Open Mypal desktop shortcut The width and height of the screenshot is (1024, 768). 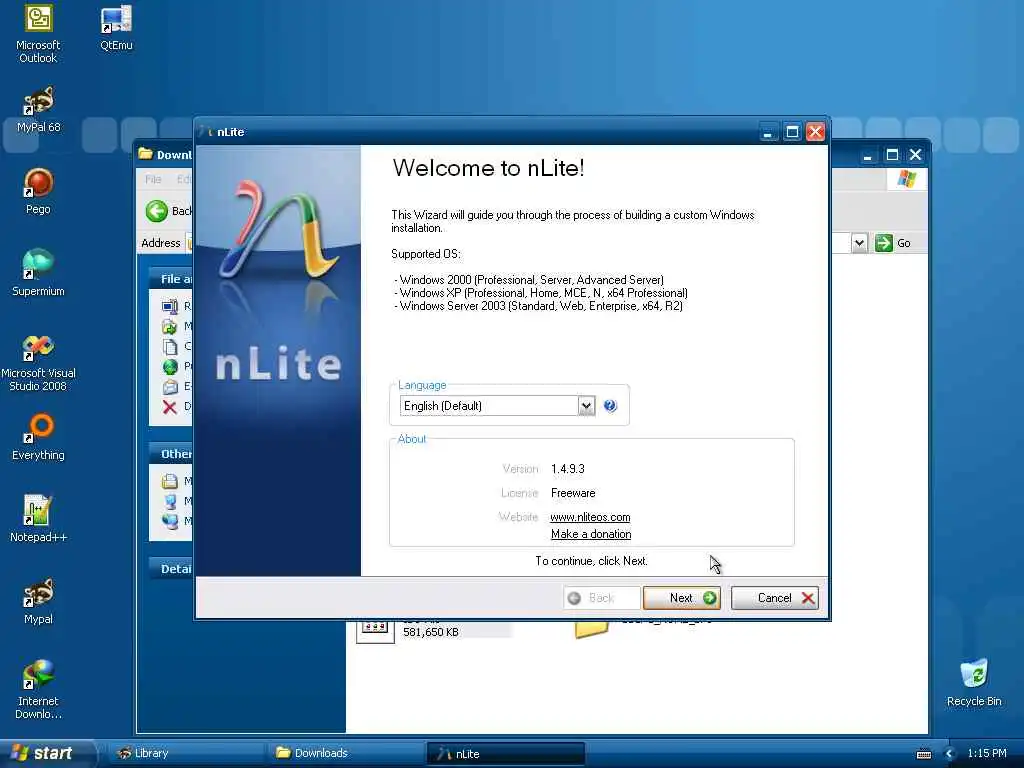pyautogui.click(x=38, y=601)
